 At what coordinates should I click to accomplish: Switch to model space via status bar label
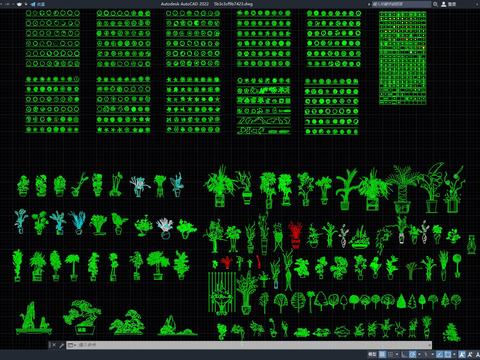pyautogui.click(x=372, y=354)
